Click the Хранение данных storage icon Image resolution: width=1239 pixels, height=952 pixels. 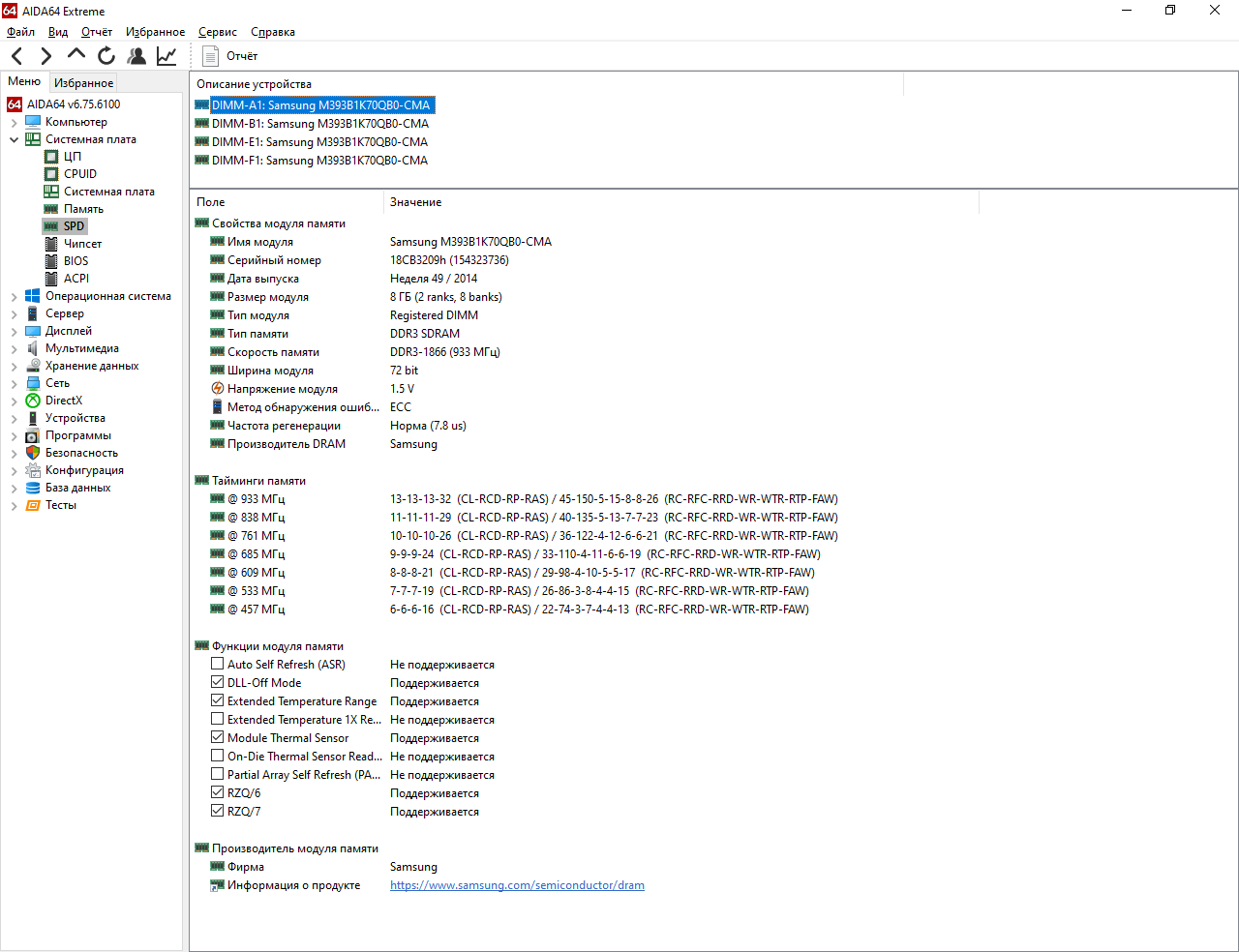[33, 366]
